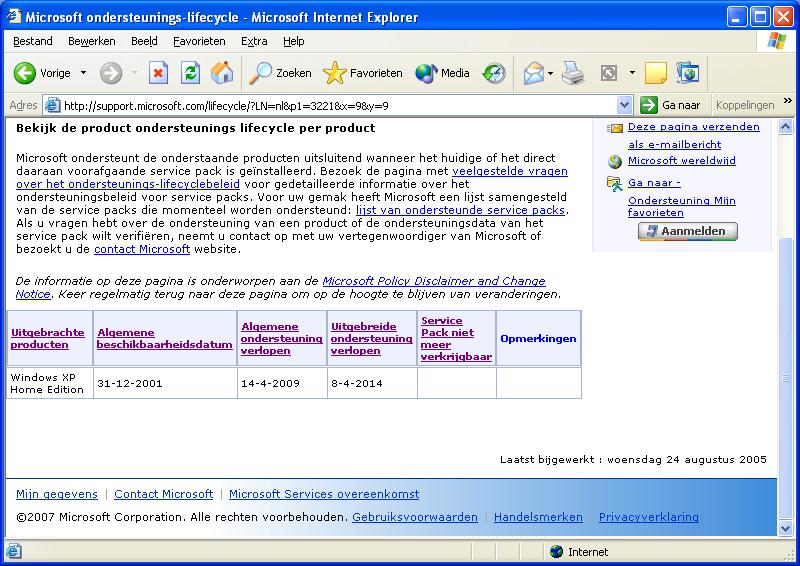
Task: Open lijst van ondersteunde service packs link
Action: [x=460, y=210]
